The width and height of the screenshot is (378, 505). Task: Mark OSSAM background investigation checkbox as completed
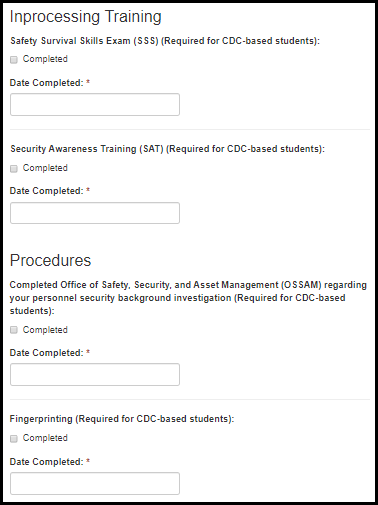(x=14, y=330)
